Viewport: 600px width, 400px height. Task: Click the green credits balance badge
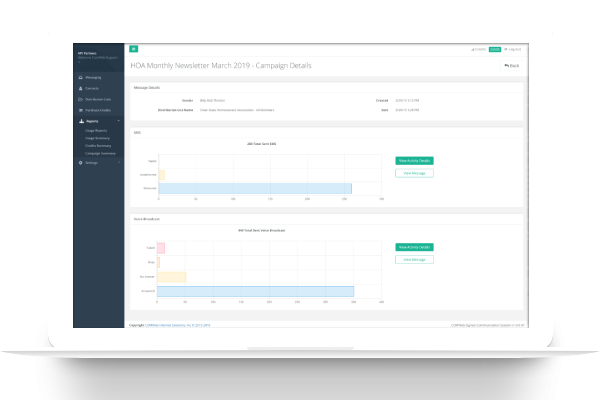point(494,48)
